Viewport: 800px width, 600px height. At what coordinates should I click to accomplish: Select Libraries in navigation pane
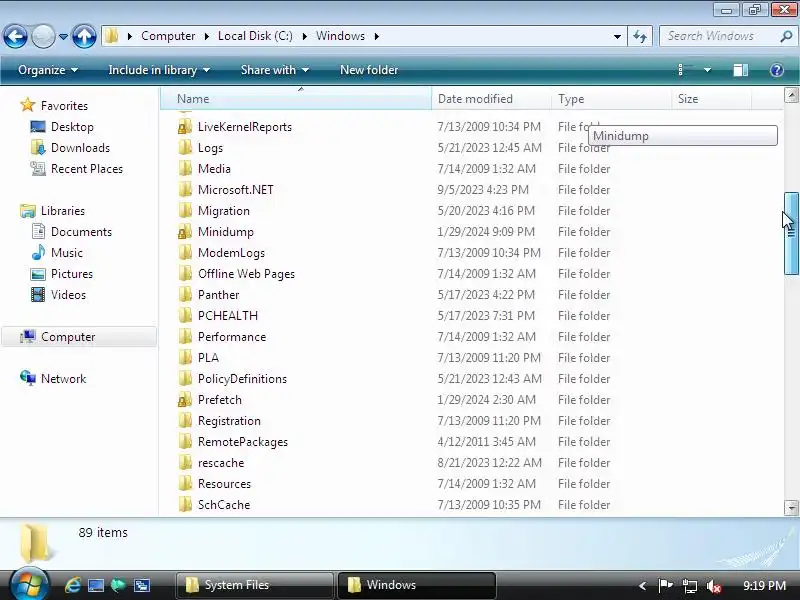(63, 211)
